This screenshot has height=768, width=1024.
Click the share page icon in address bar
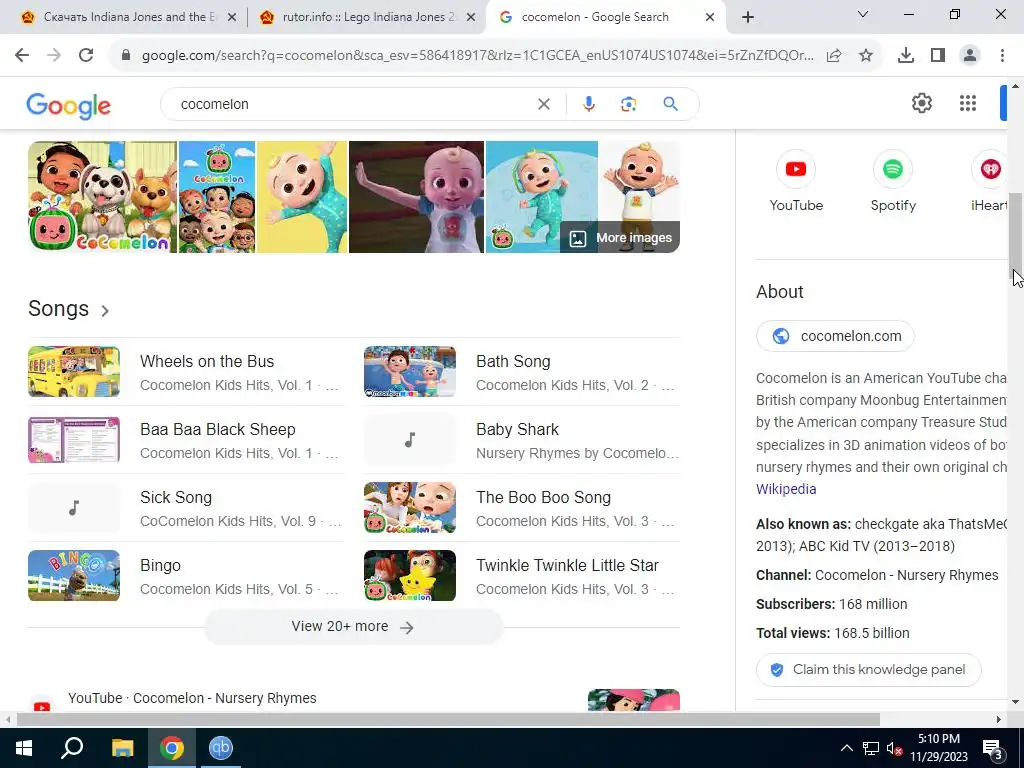pyautogui.click(x=834, y=56)
